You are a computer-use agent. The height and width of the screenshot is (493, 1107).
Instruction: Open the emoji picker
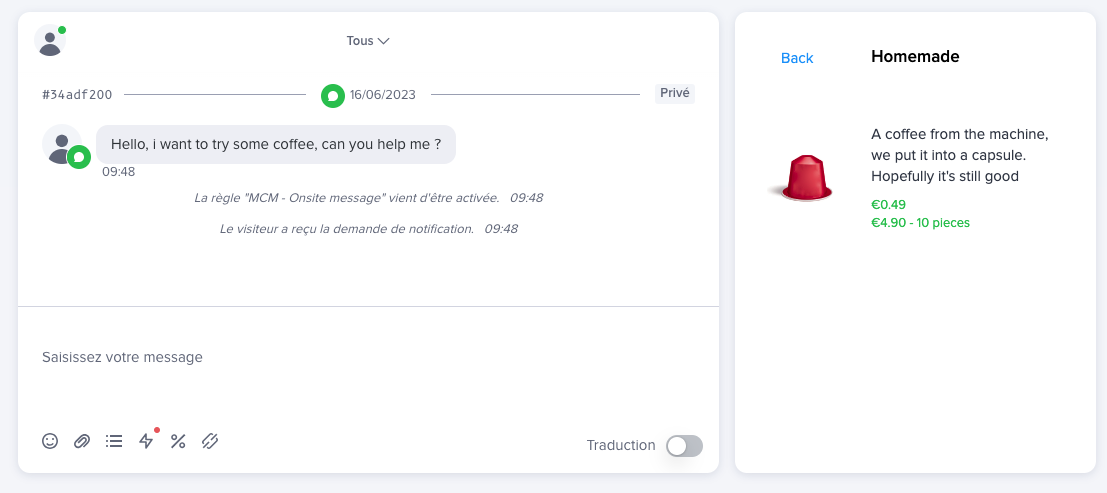click(50, 441)
